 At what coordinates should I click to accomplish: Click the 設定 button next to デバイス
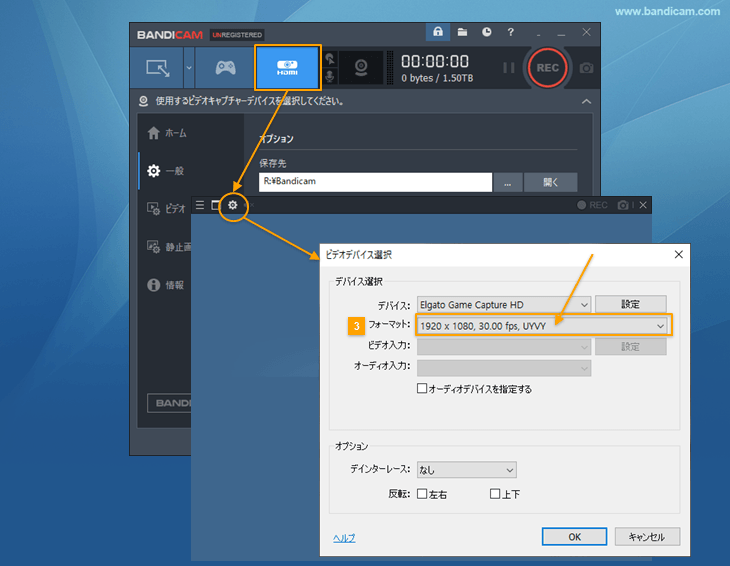coord(630,304)
